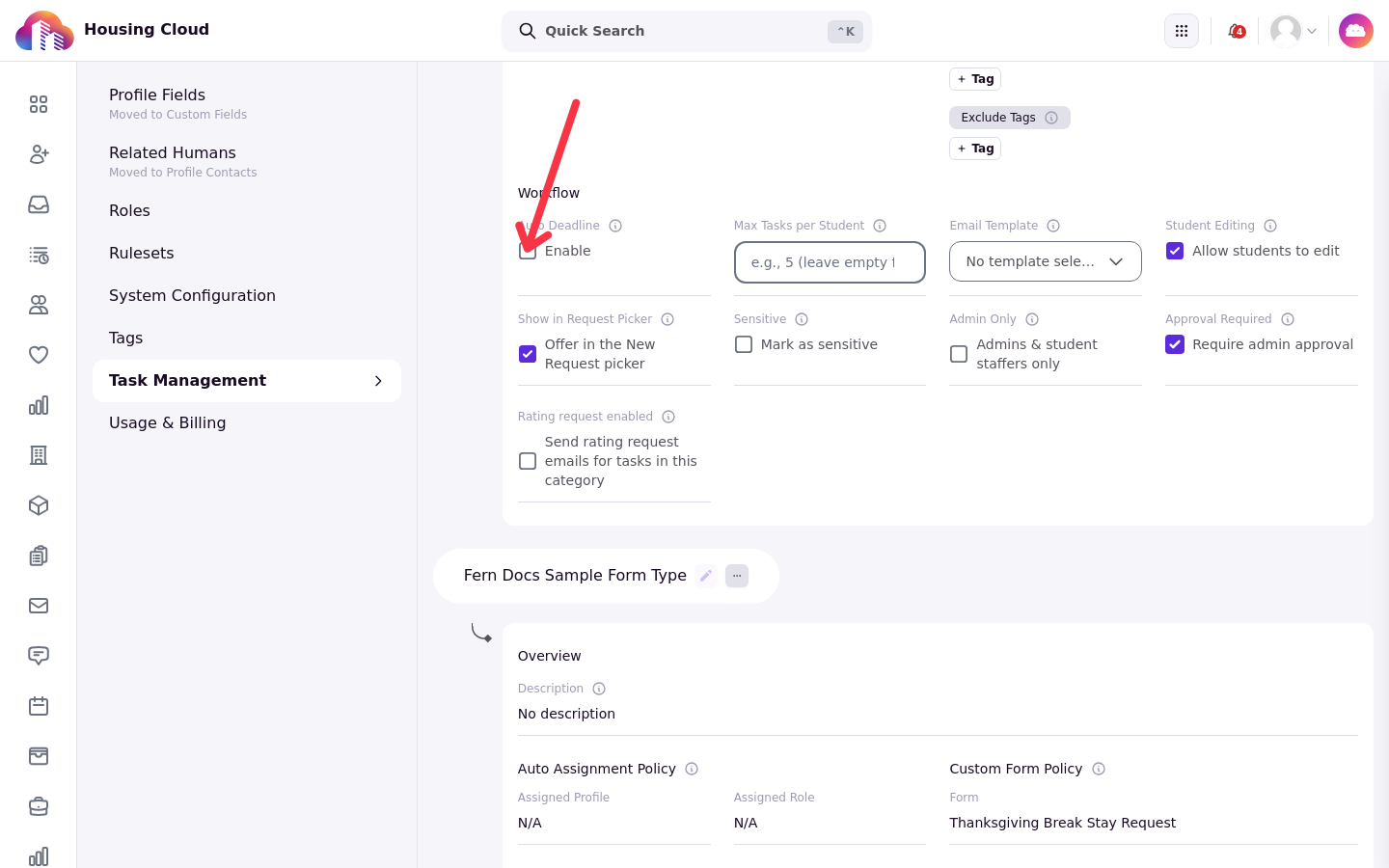1389x868 pixels.
Task: Open the inbox tray sidebar icon
Action: click(39, 204)
